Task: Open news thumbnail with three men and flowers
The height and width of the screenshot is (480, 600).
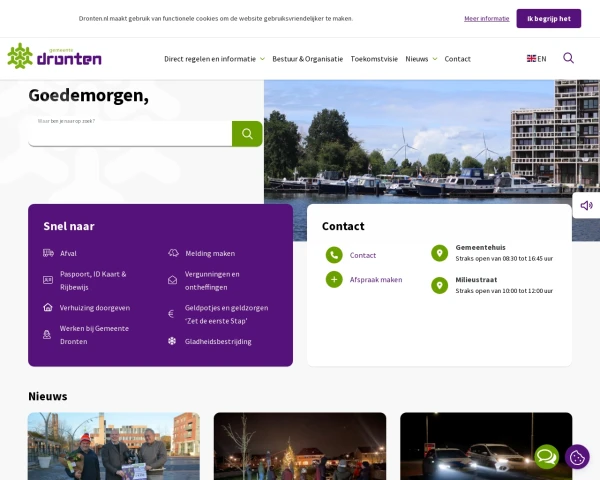Action: pyautogui.click(x=114, y=446)
